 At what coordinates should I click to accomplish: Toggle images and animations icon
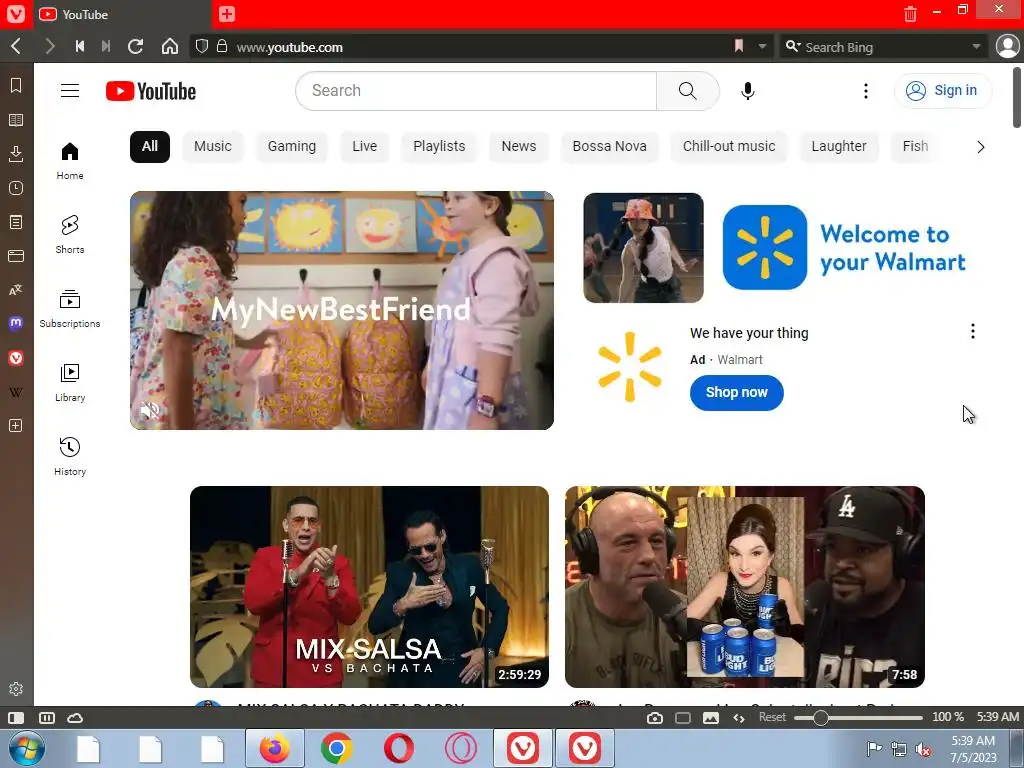pos(711,718)
